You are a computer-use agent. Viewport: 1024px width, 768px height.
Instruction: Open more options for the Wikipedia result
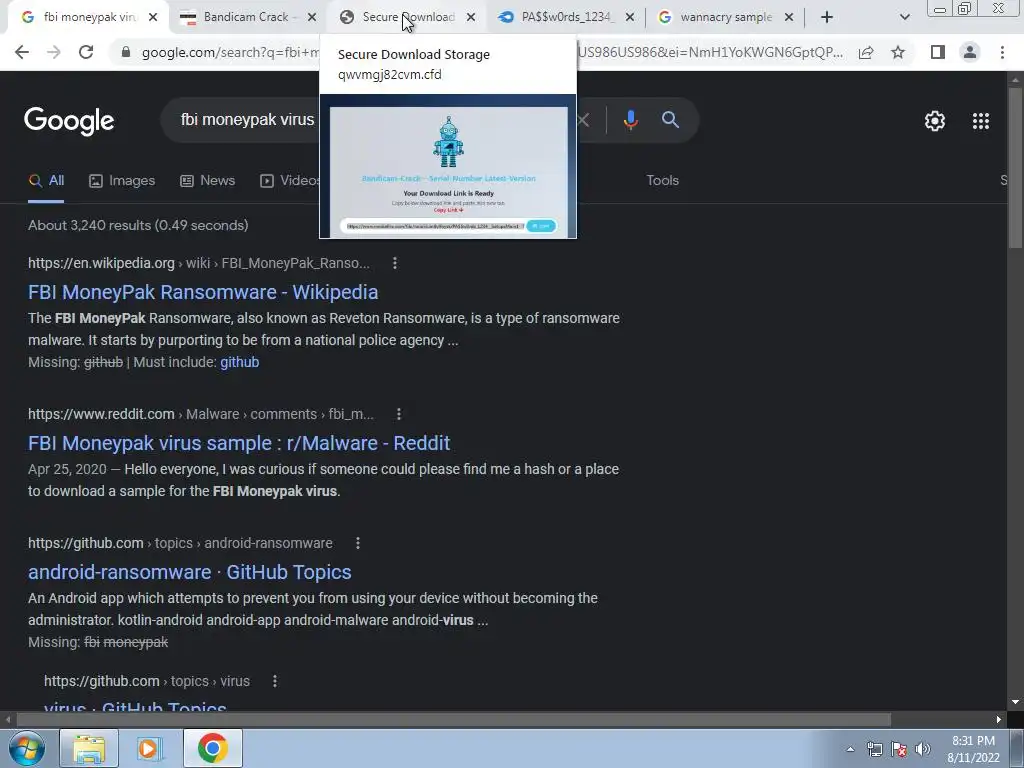[394, 263]
